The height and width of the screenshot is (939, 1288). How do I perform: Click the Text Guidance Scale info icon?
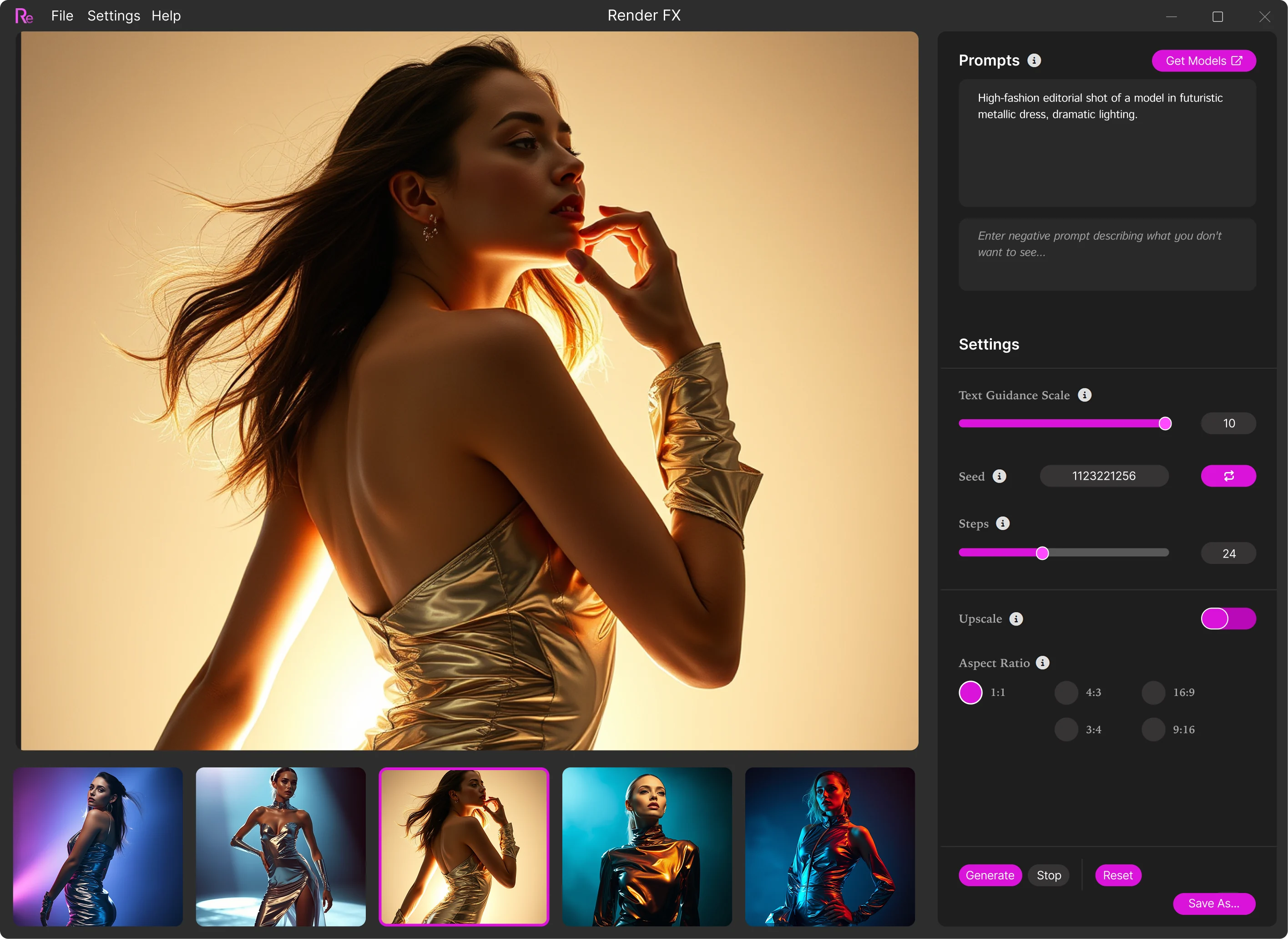(1085, 395)
